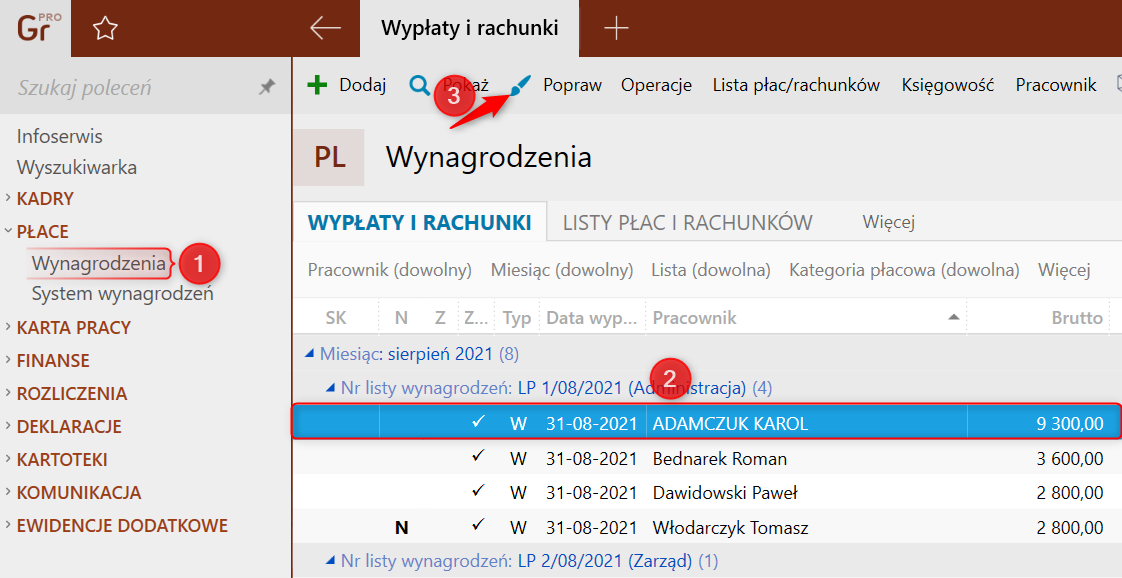1122x578 pixels.
Task: Collapse the LP 2/08/2021 (Zarząd) group
Action: tap(330, 561)
